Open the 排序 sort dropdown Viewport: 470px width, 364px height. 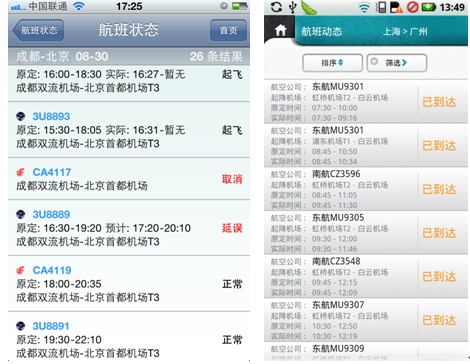coord(332,63)
